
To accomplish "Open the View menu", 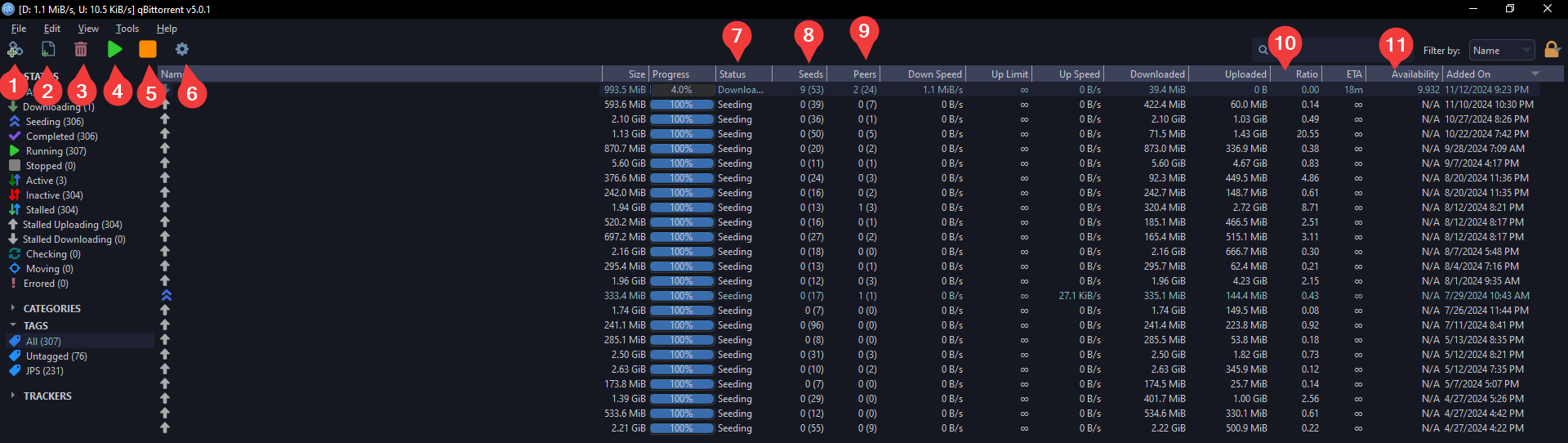I will pyautogui.click(x=88, y=29).
